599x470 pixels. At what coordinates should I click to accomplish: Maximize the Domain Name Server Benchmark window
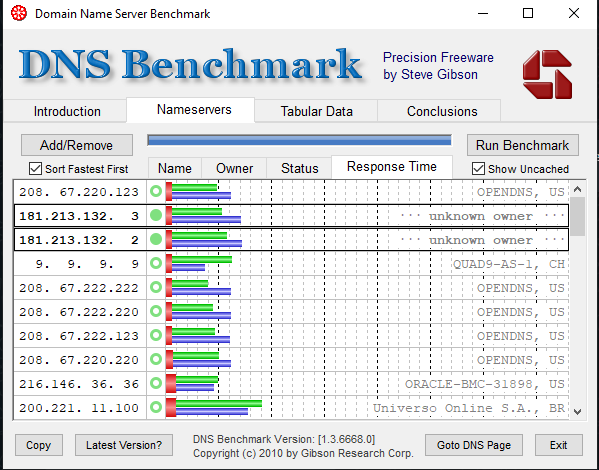[528, 13]
